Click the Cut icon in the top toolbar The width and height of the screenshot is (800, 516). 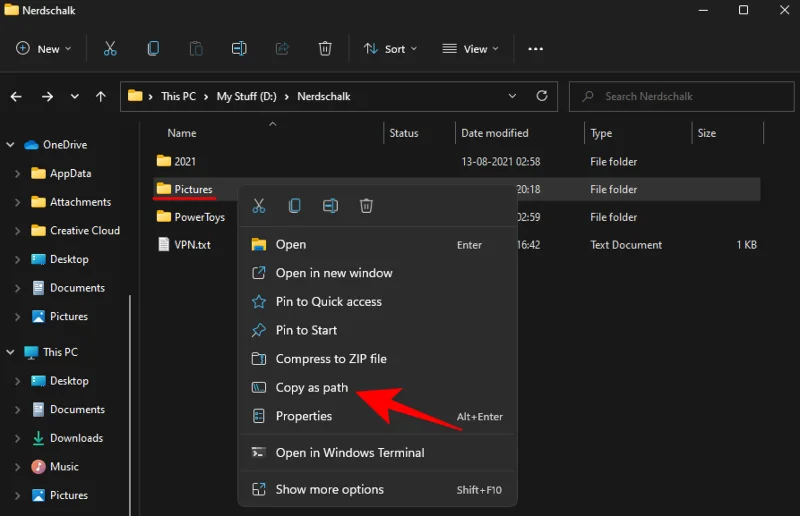tap(110, 49)
